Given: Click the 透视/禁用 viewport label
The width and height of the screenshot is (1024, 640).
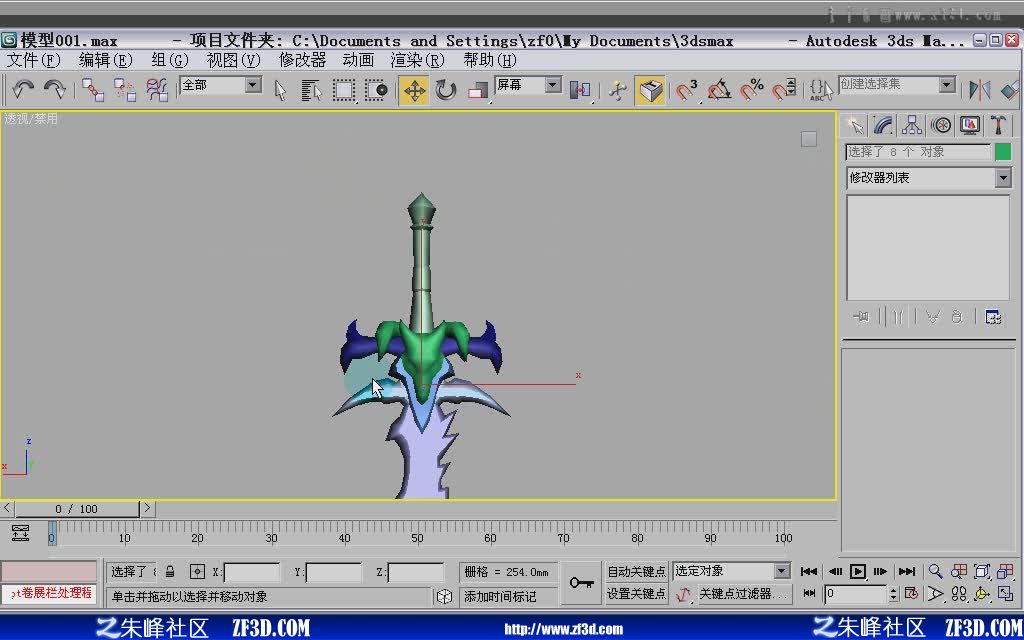Looking at the screenshot, I should [x=31, y=119].
